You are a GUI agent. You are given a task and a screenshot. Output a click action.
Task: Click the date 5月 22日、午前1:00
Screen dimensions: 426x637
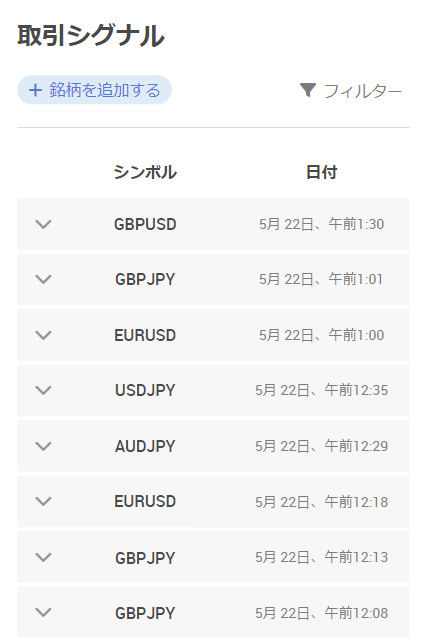(321, 335)
